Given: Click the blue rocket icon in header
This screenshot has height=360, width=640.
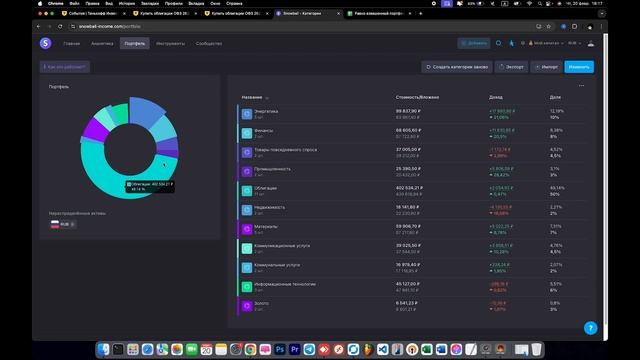Looking at the screenshot, I should [511, 43].
